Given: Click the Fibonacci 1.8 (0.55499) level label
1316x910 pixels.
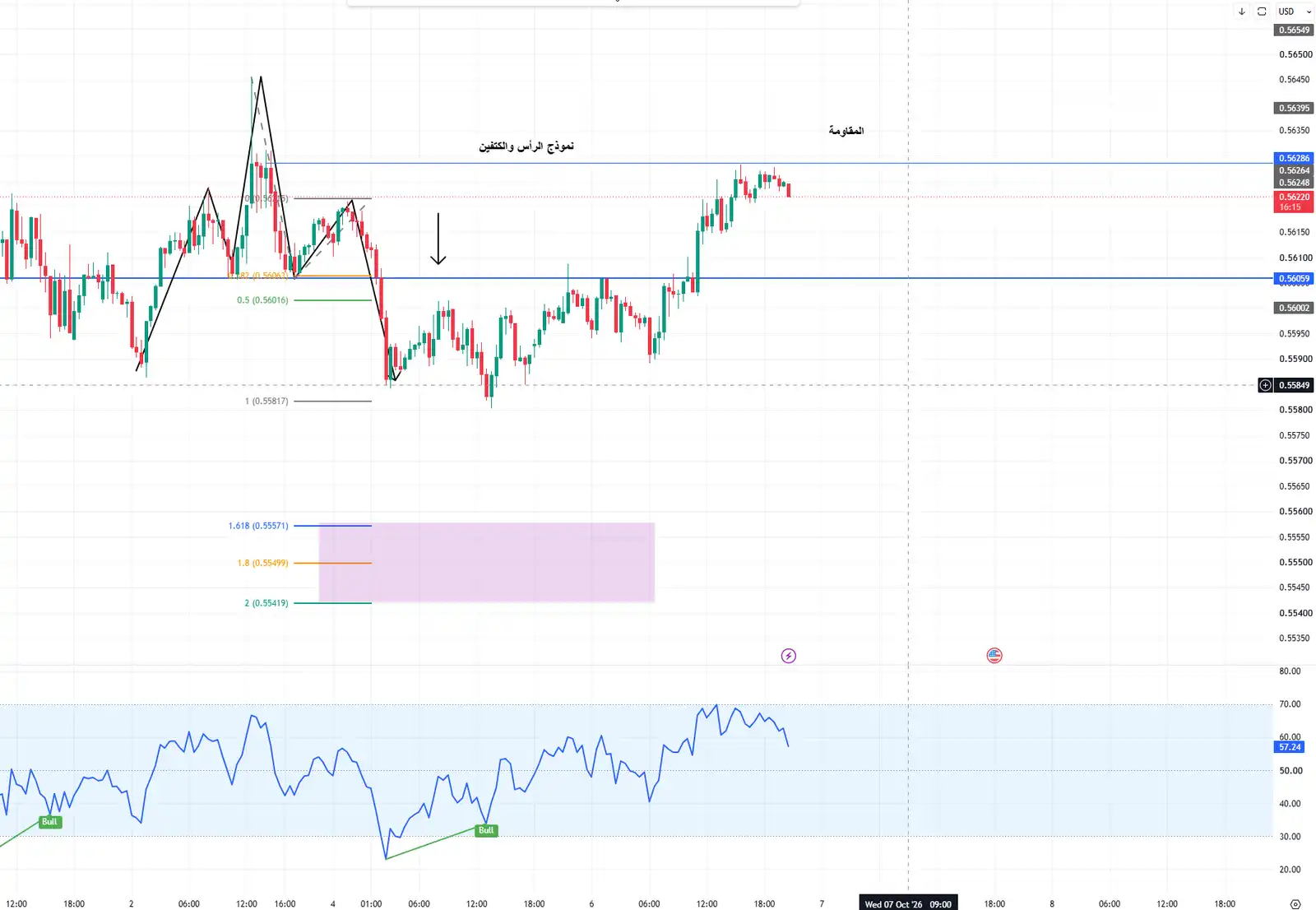Looking at the screenshot, I should click(x=262, y=563).
